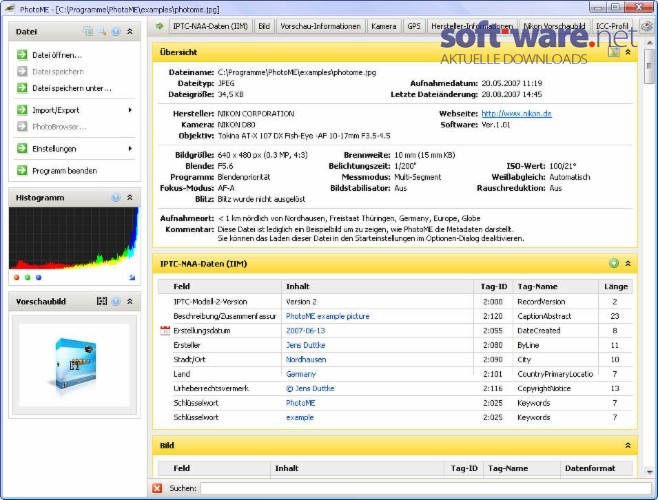Image resolution: width=658 pixels, height=500 pixels.
Task: Click the green arrow icon beside Einstellungen
Action: point(22,149)
